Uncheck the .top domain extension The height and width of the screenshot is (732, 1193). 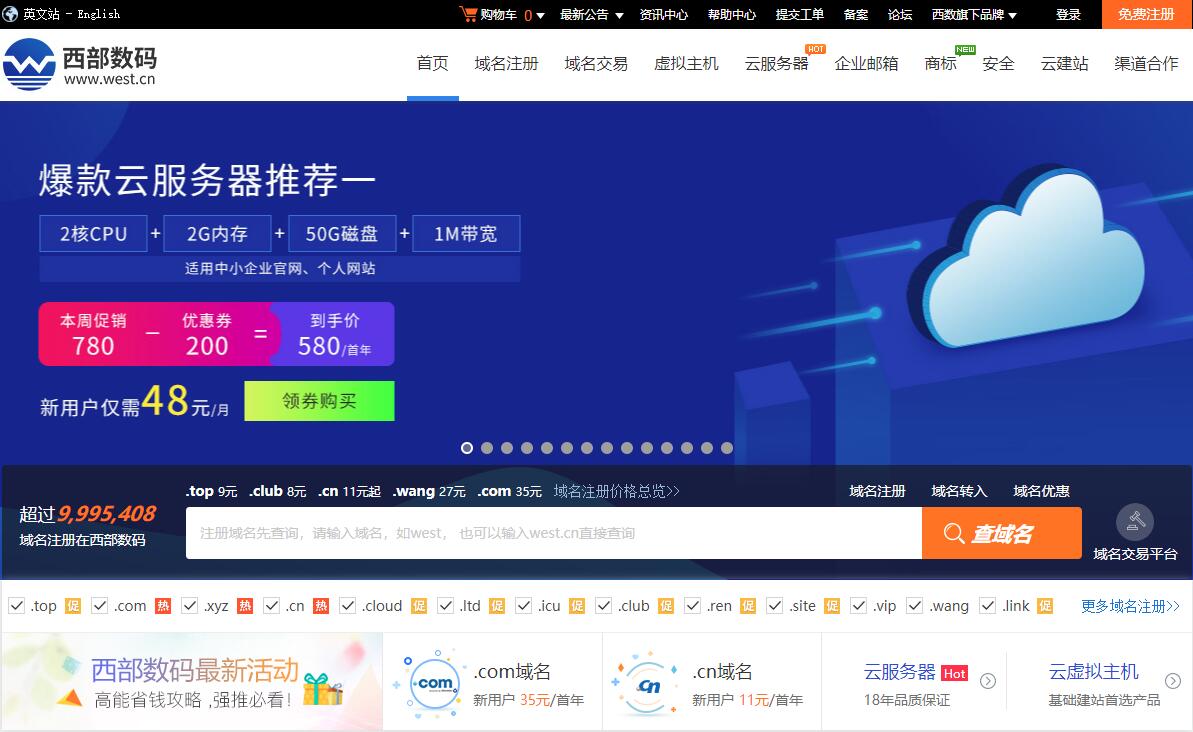click(x=16, y=605)
